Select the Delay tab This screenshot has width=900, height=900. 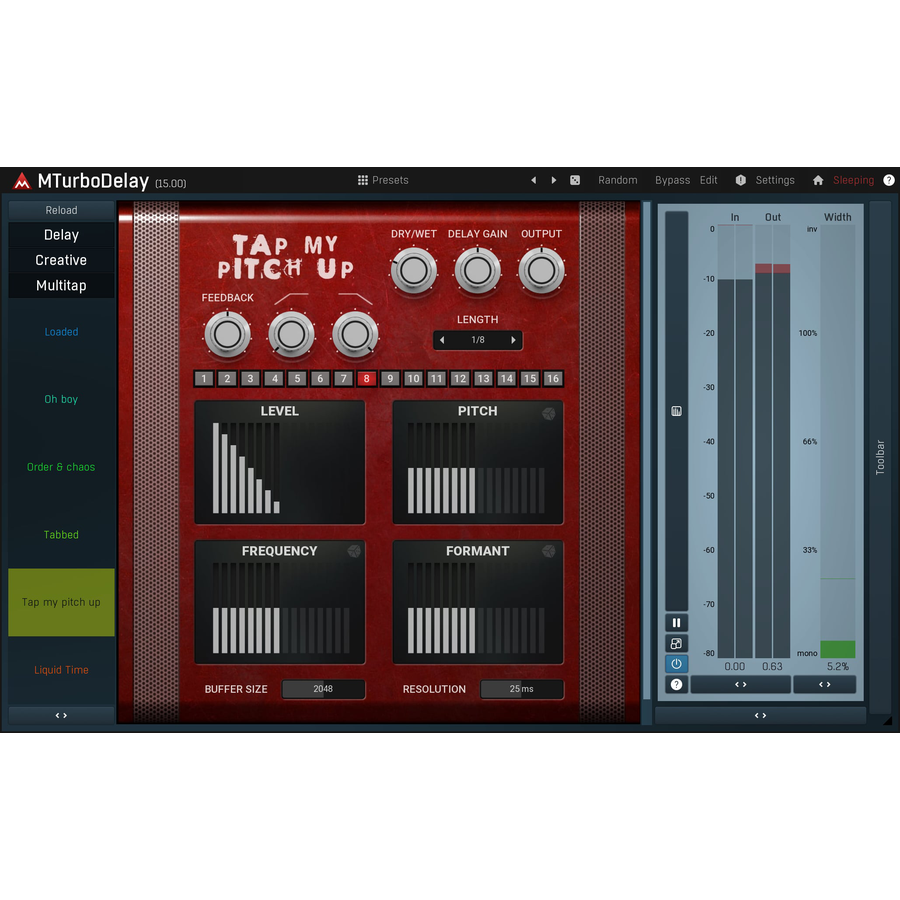(61, 235)
